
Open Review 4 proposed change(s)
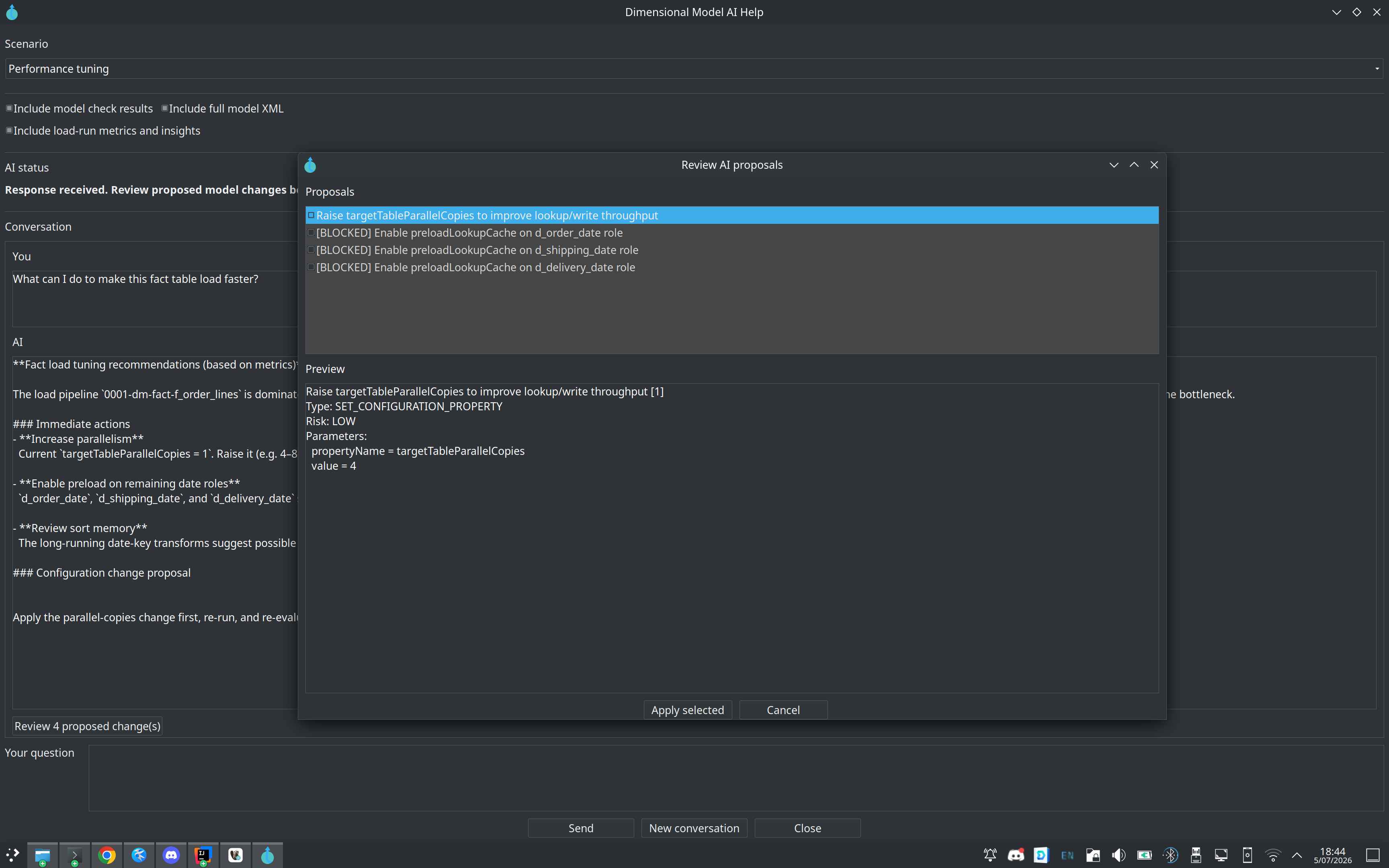(x=87, y=726)
